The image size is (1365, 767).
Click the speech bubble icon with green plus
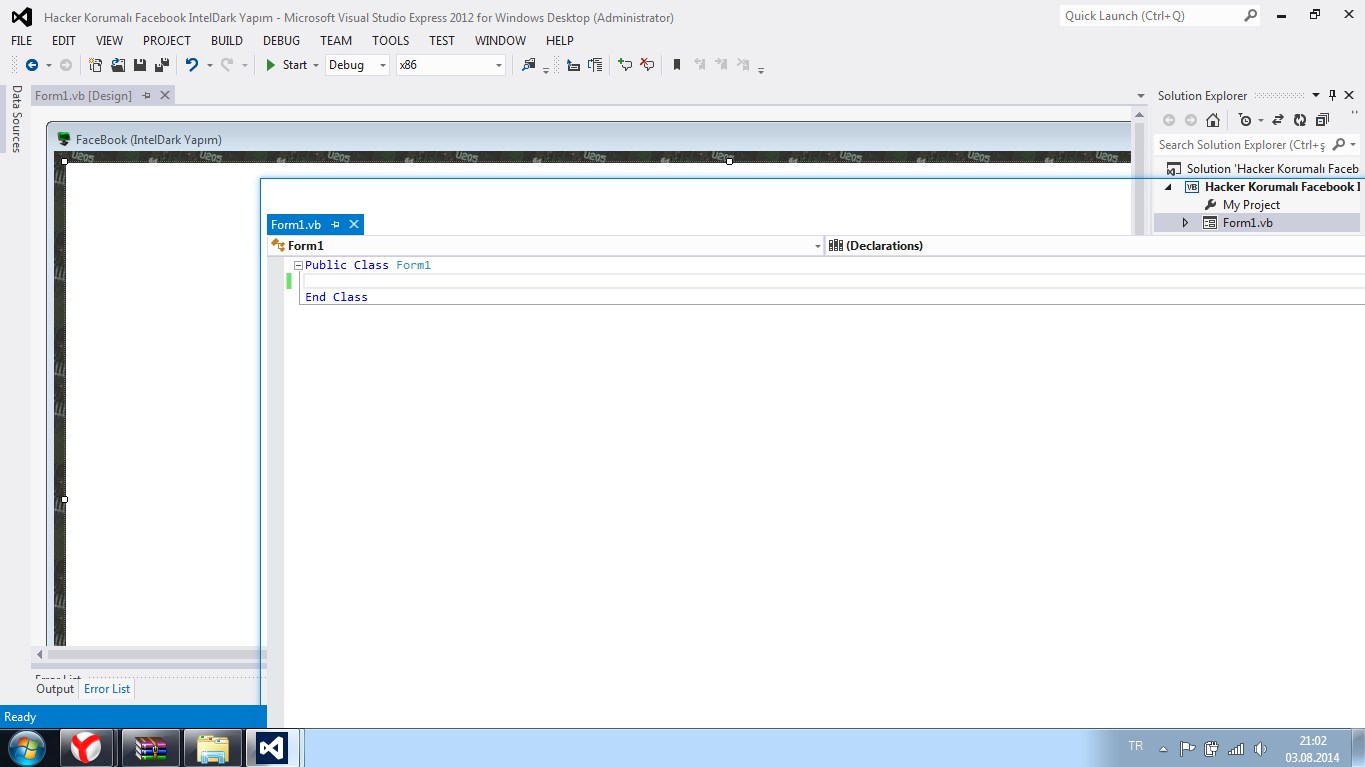pos(625,65)
